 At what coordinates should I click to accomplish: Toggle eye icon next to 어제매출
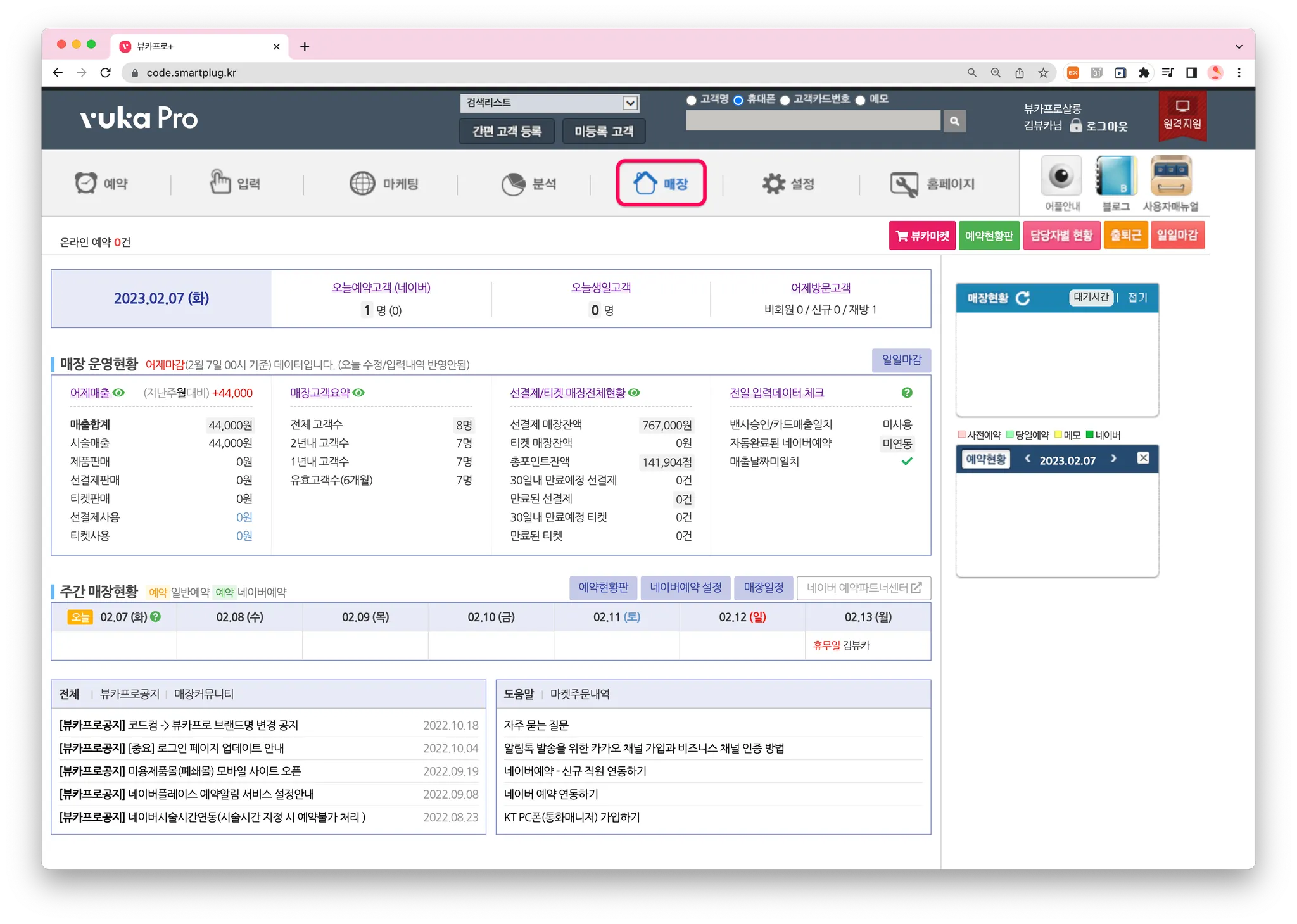click(x=118, y=393)
